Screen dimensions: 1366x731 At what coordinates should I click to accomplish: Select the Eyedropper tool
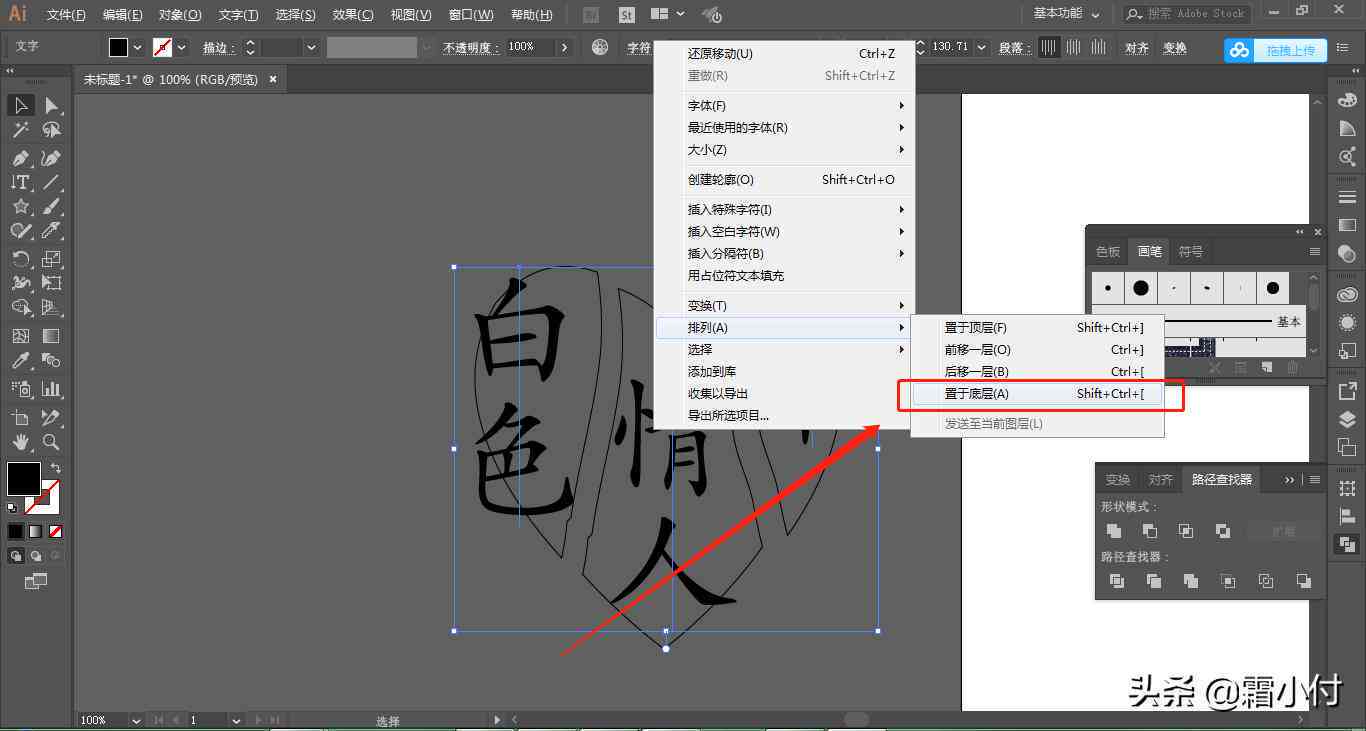pyautogui.click(x=20, y=361)
